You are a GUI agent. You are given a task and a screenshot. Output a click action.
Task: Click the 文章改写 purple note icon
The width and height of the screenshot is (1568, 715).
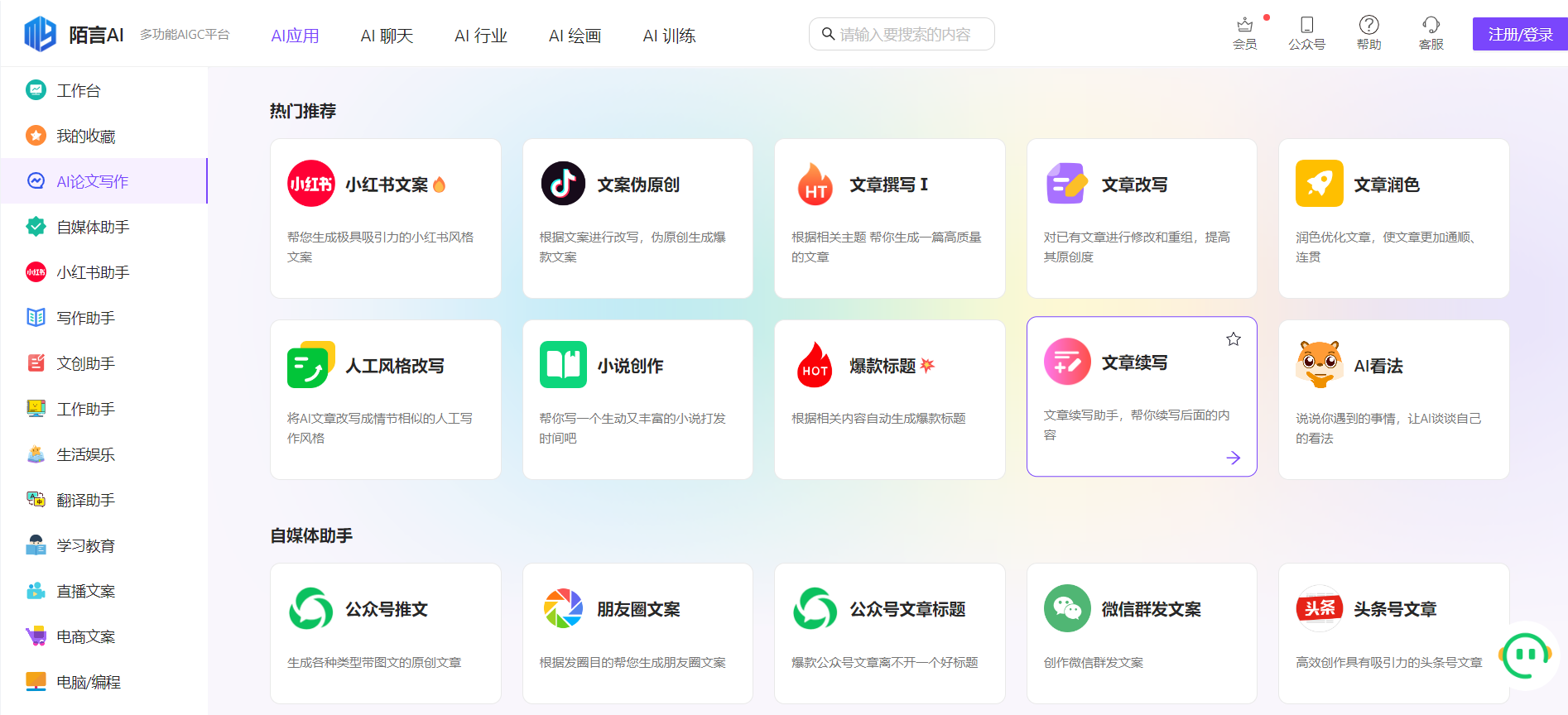point(1067,184)
